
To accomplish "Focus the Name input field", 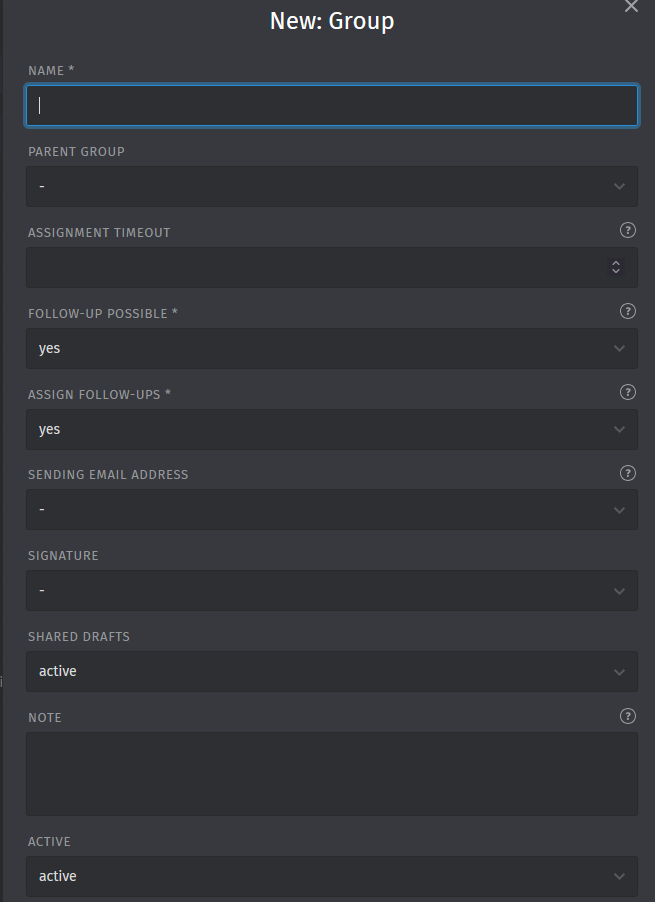I will (332, 106).
